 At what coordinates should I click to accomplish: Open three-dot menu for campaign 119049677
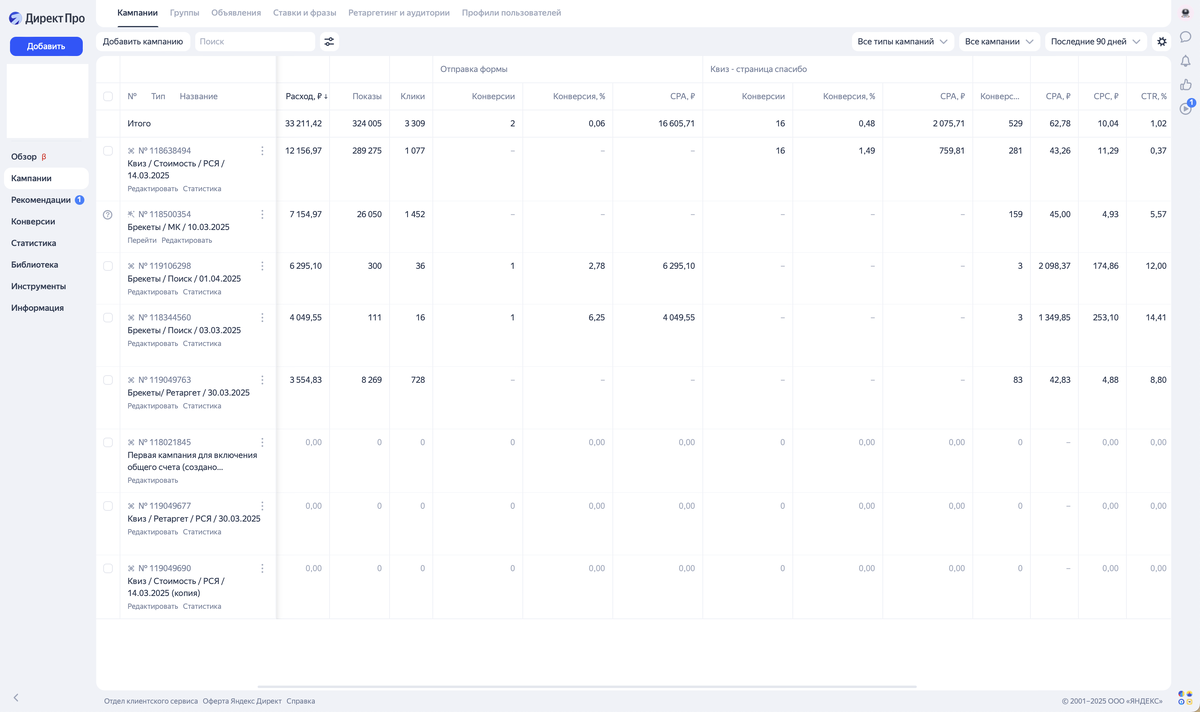262,506
